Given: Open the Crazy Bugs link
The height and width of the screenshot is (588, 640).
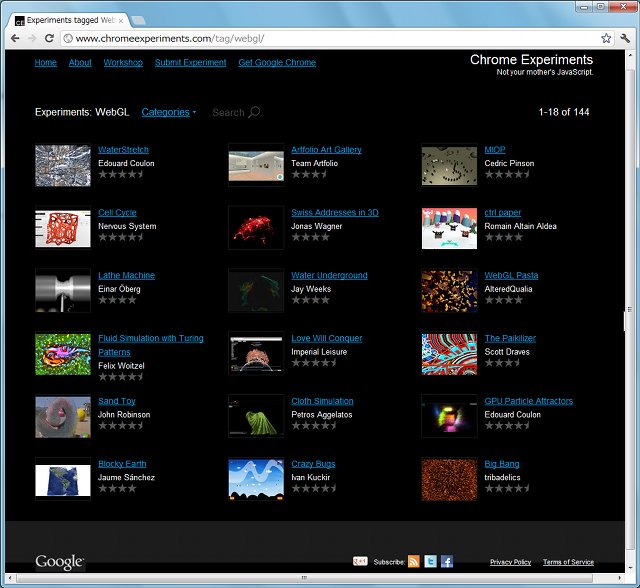Looking at the screenshot, I should 313,464.
